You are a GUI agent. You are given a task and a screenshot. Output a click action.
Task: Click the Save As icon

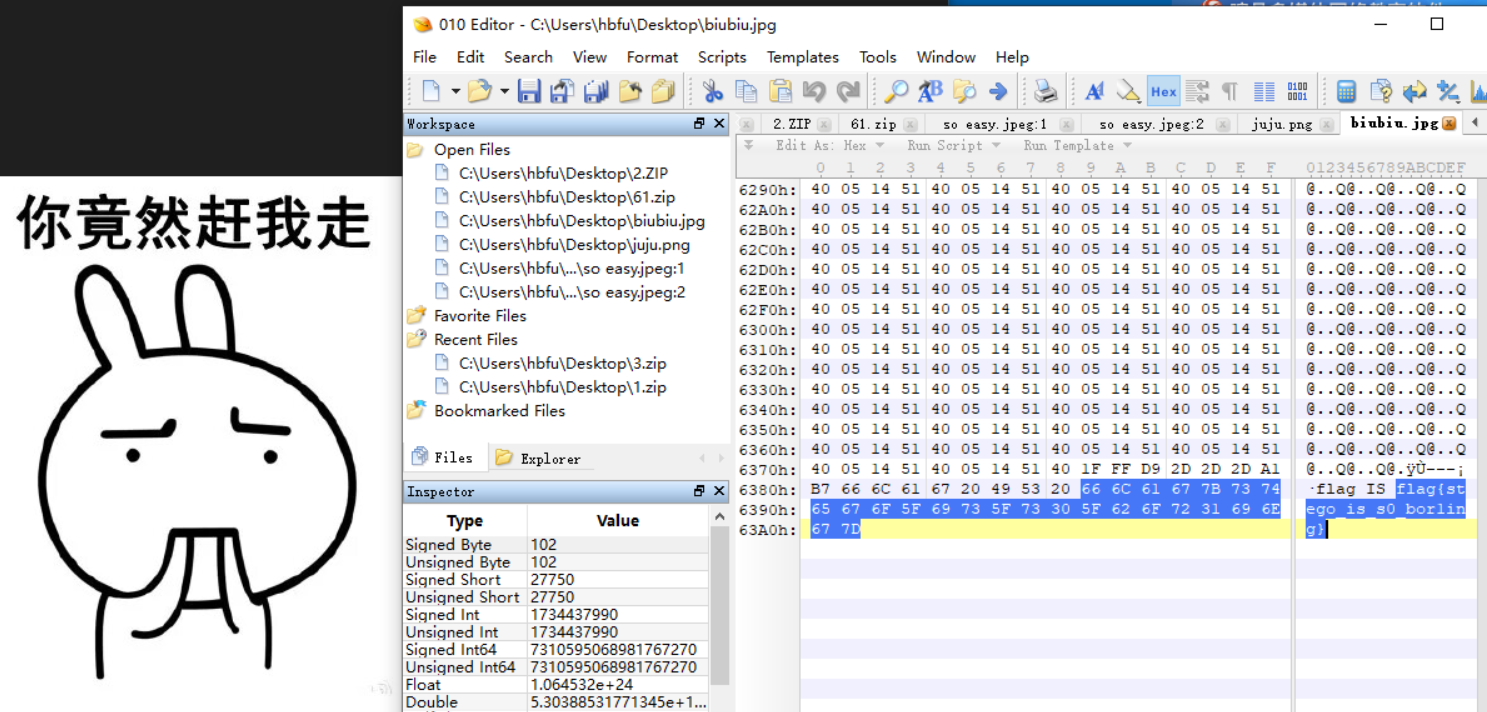point(562,92)
